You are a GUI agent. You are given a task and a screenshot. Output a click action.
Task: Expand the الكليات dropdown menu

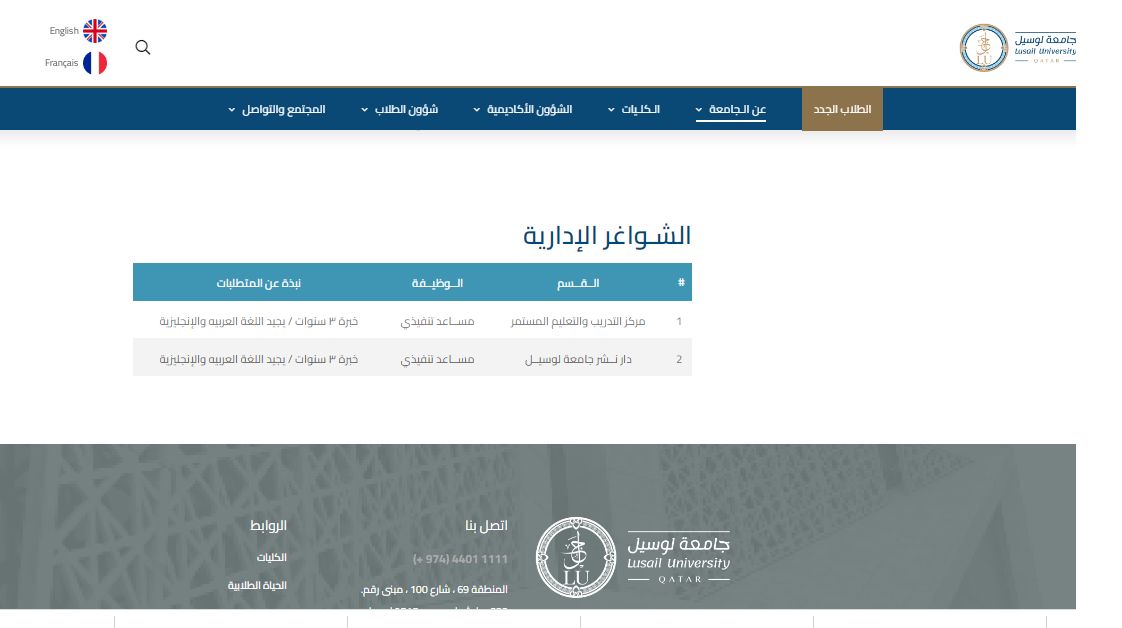coord(641,109)
